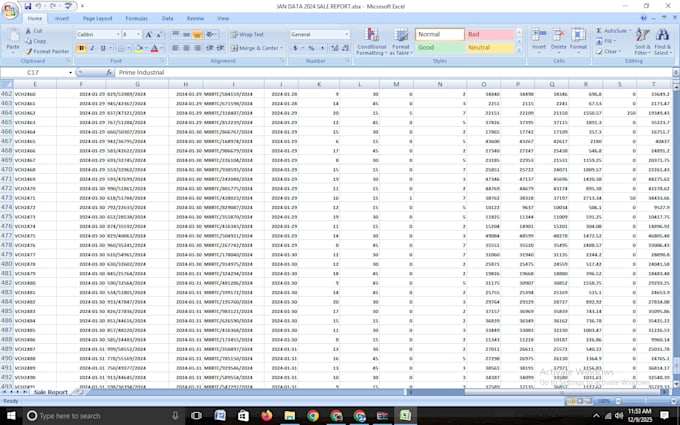The image size is (680, 425).
Task: Expand cell styles gallery More arrow
Action: [519, 50]
